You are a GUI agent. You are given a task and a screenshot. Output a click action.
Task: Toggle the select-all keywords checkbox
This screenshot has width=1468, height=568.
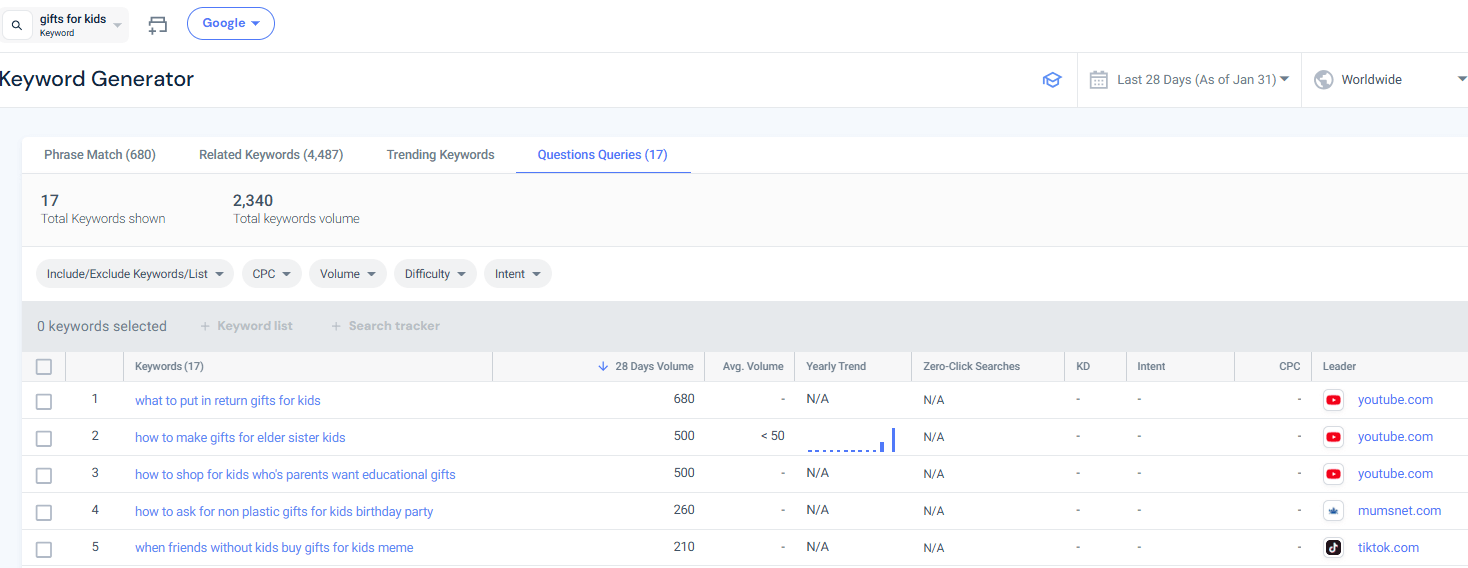[44, 367]
